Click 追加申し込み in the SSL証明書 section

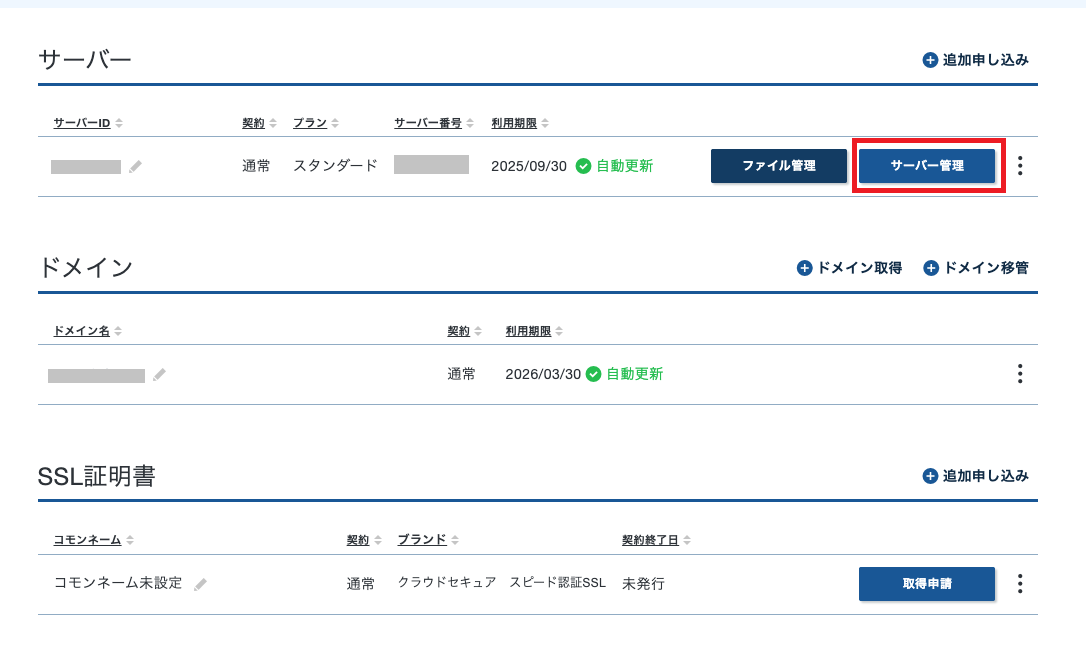pos(975,476)
